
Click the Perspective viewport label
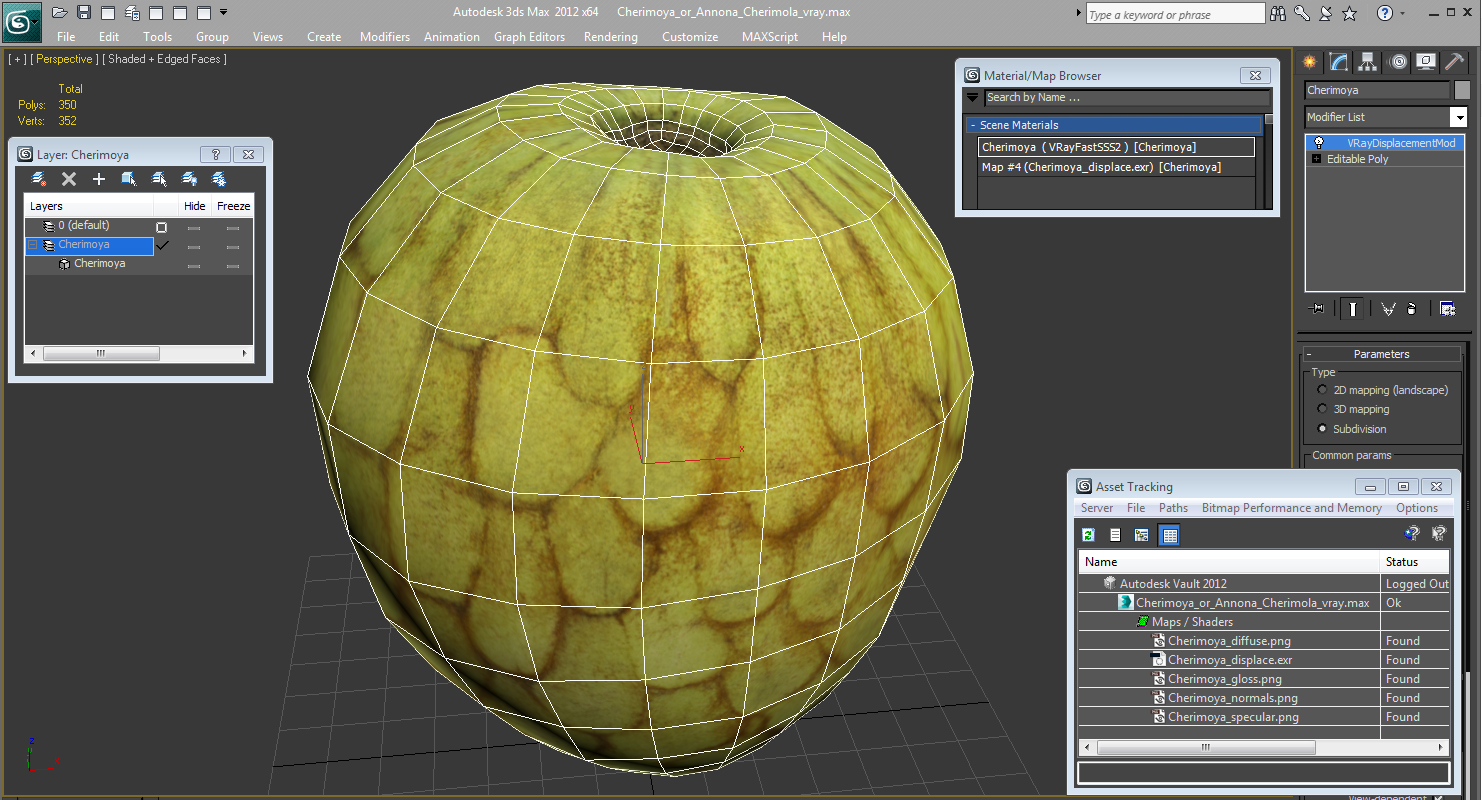(x=65, y=59)
